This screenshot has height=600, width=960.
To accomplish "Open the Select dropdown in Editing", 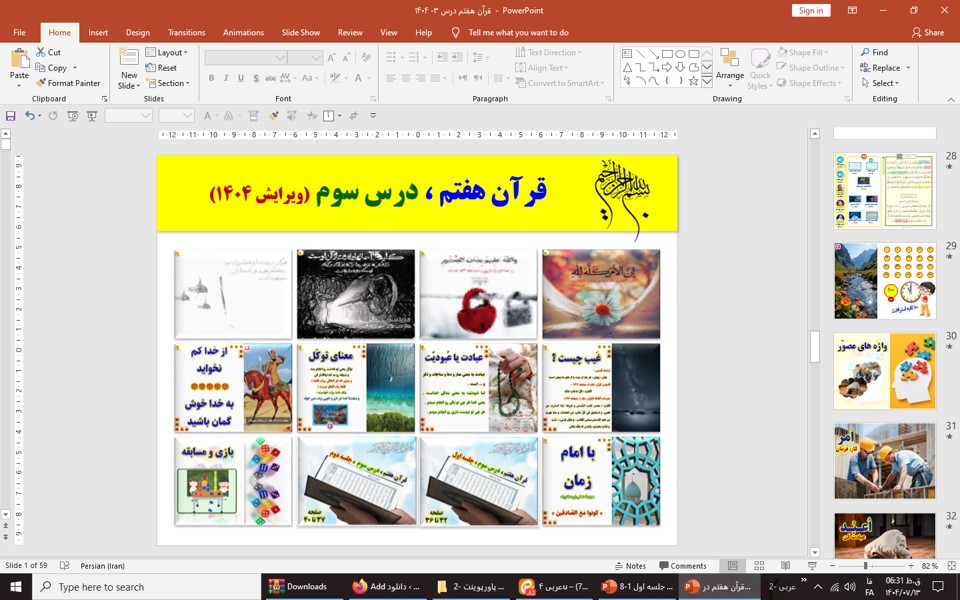I will [x=885, y=83].
